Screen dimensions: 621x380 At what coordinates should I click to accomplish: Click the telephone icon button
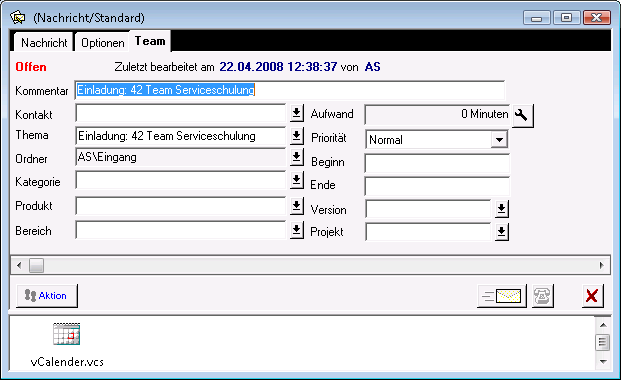[x=543, y=296]
